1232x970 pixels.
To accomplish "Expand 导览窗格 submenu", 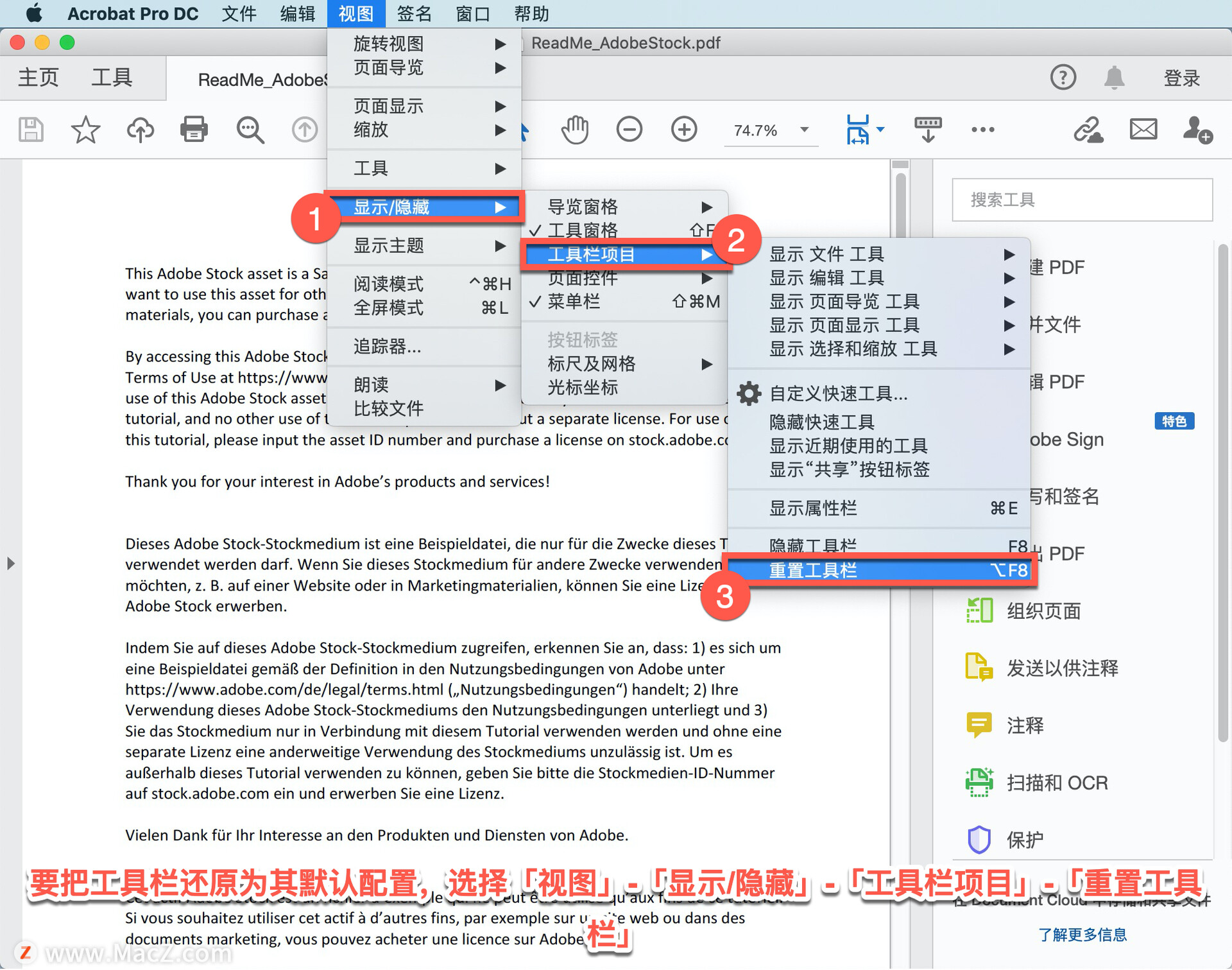I will click(624, 207).
